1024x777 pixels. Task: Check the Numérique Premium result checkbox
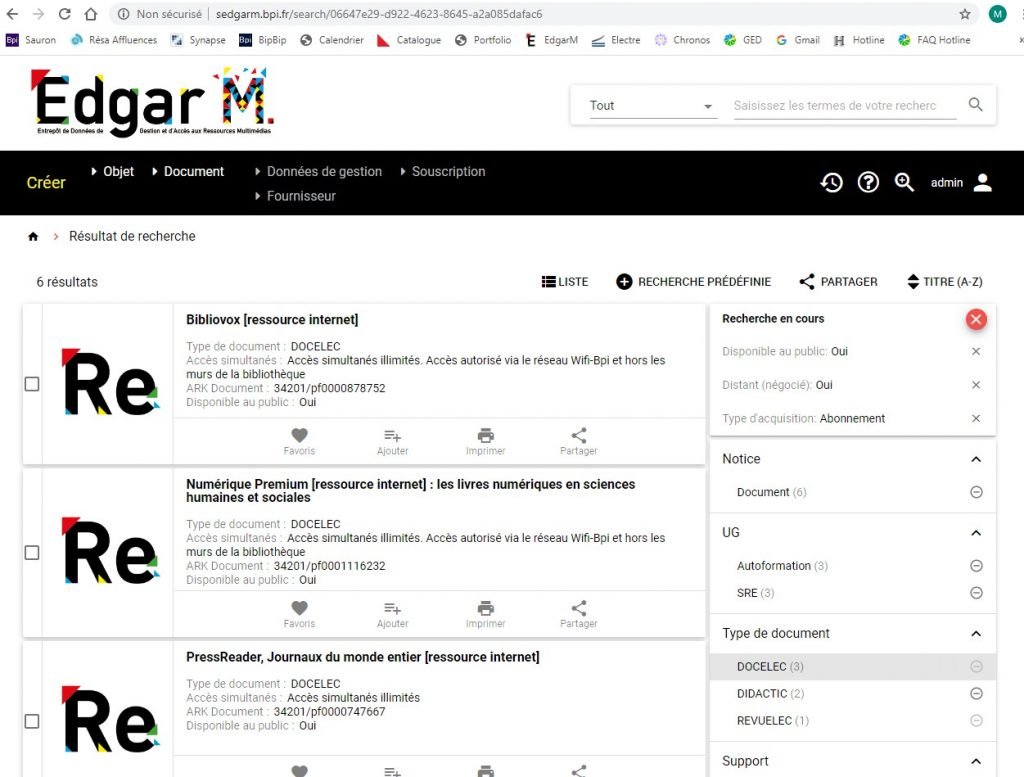point(32,552)
